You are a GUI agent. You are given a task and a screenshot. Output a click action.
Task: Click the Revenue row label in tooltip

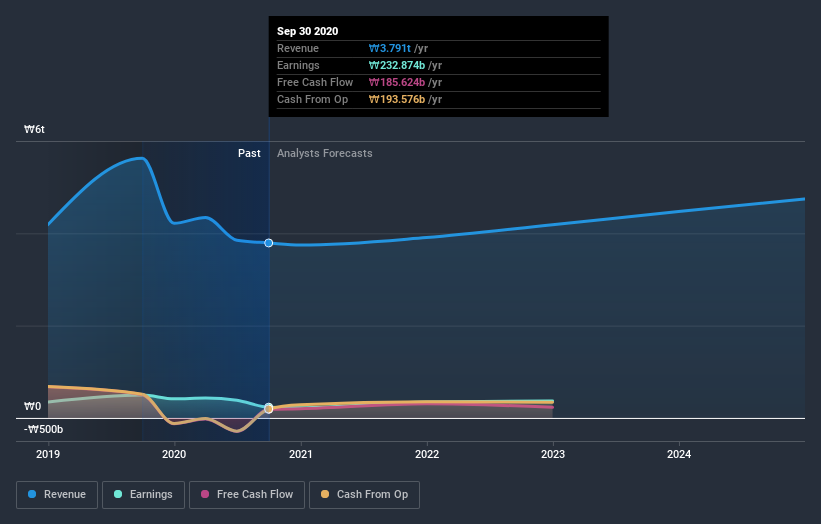click(x=298, y=48)
